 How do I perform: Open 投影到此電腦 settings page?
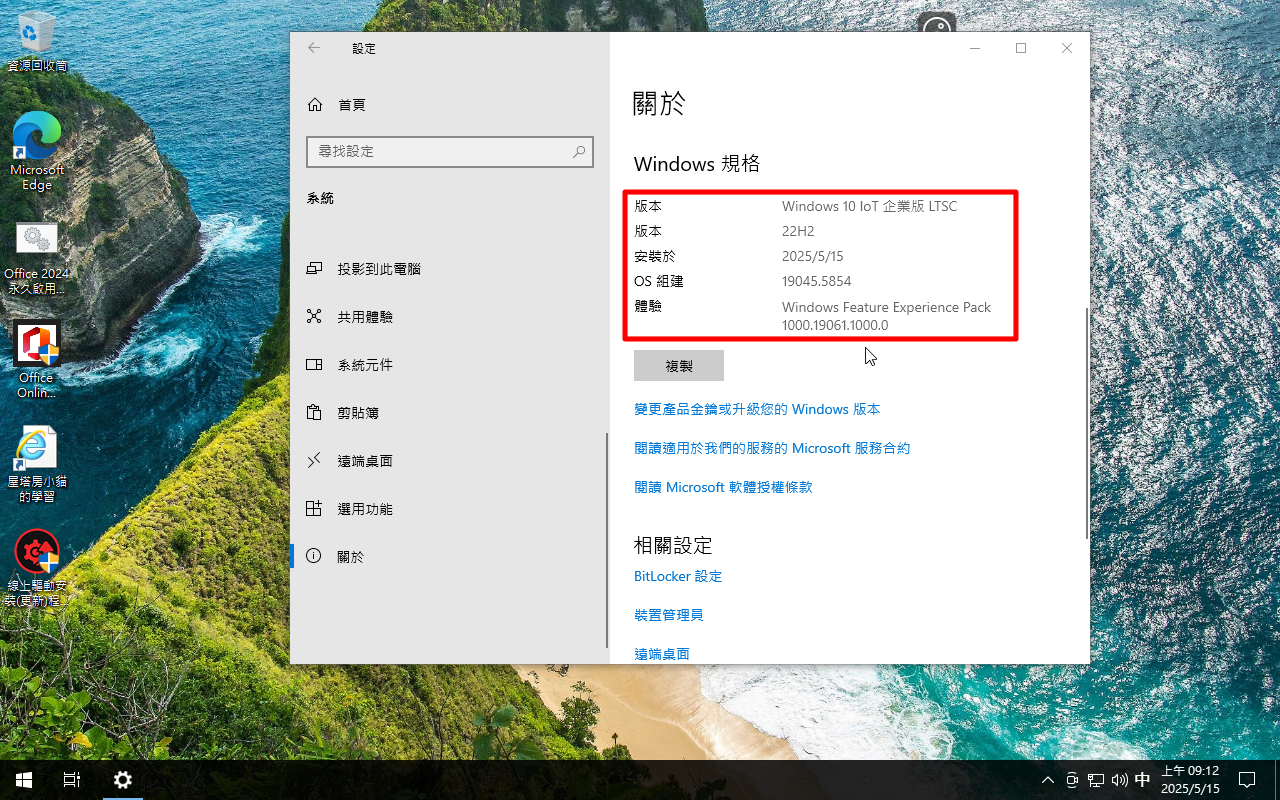pyautogui.click(x=450, y=269)
